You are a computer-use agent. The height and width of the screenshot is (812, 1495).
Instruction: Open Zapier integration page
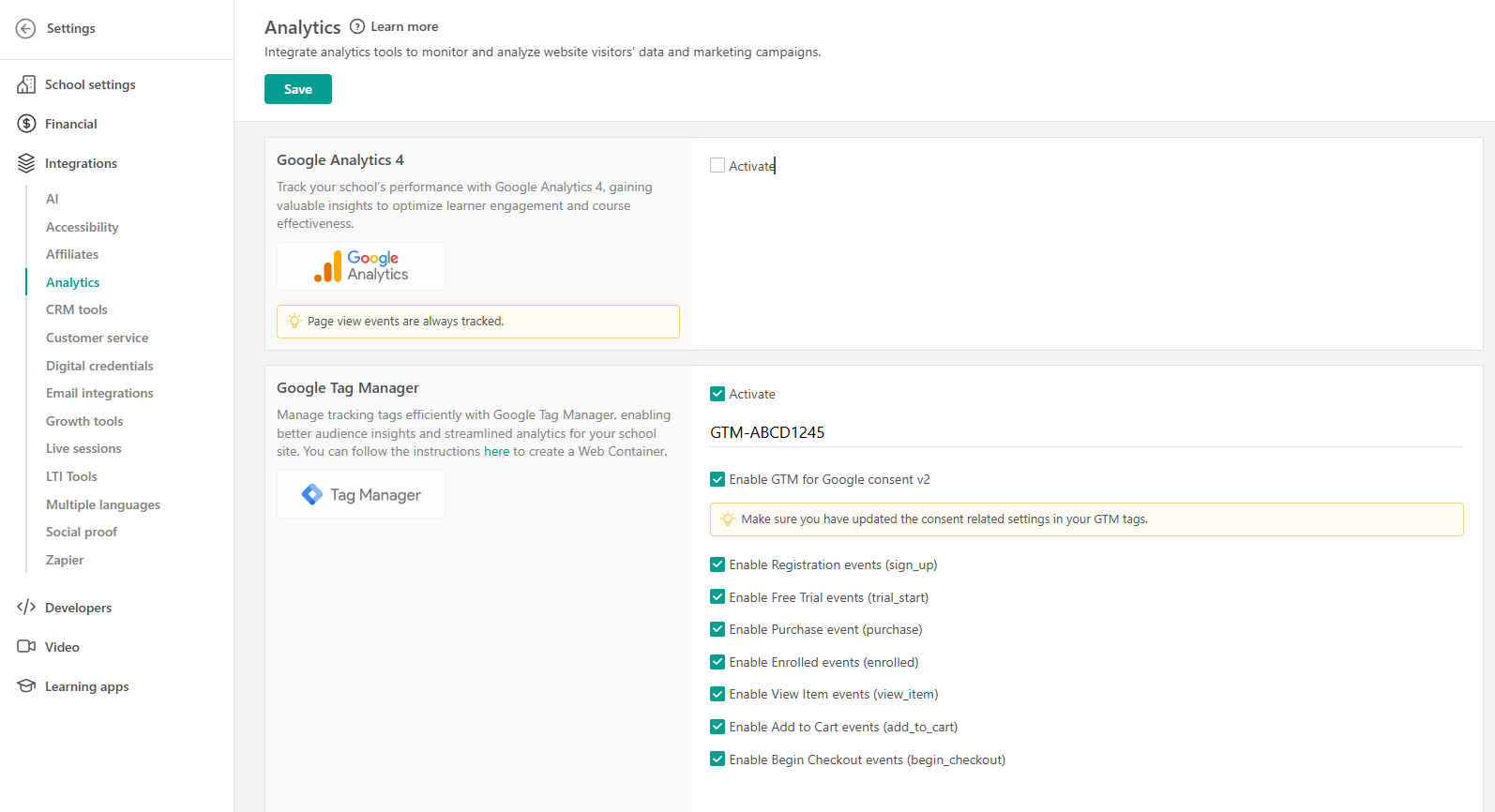pos(65,560)
